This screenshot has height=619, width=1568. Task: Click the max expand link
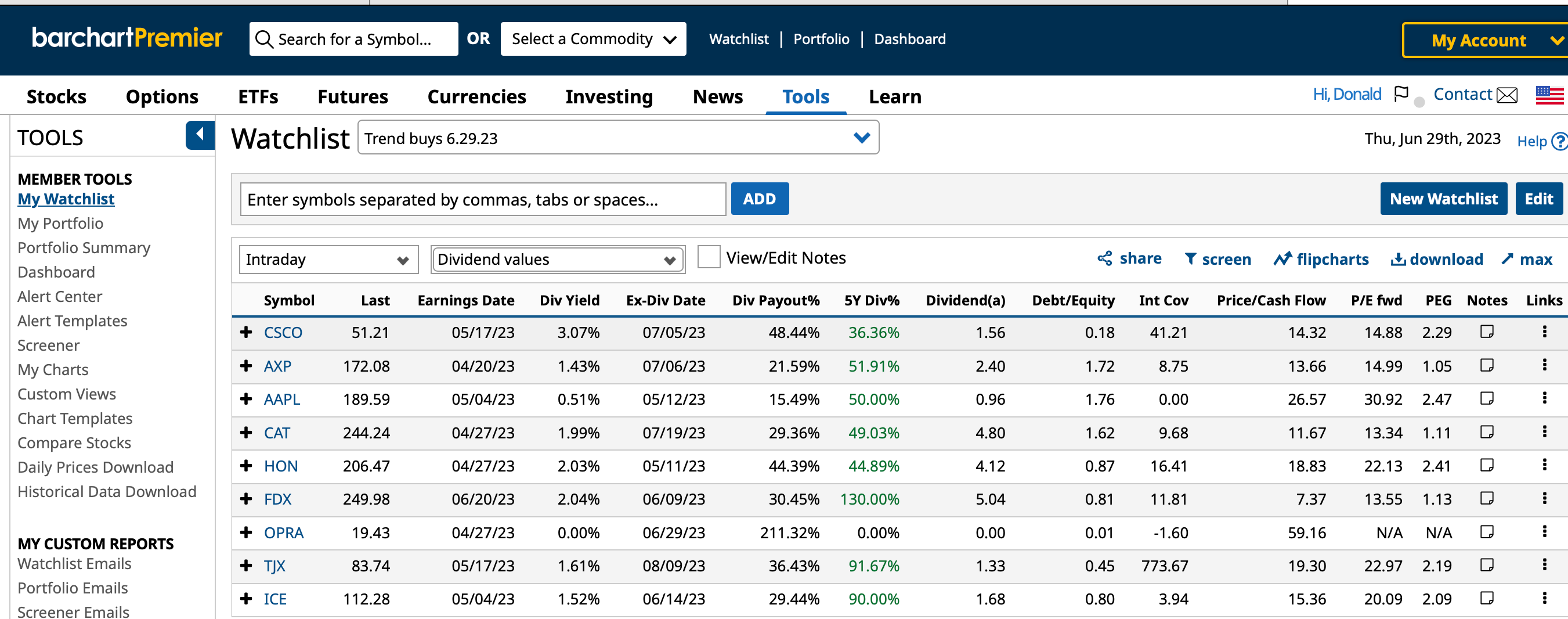tap(1527, 260)
